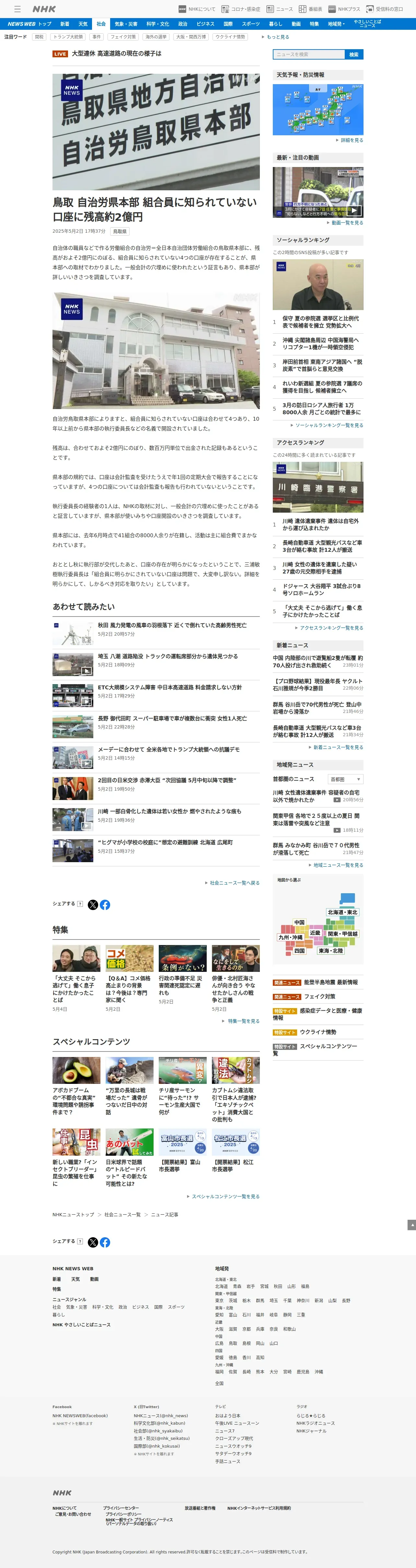Click 社会ニュース一覧 breadcrumb

122,1214
